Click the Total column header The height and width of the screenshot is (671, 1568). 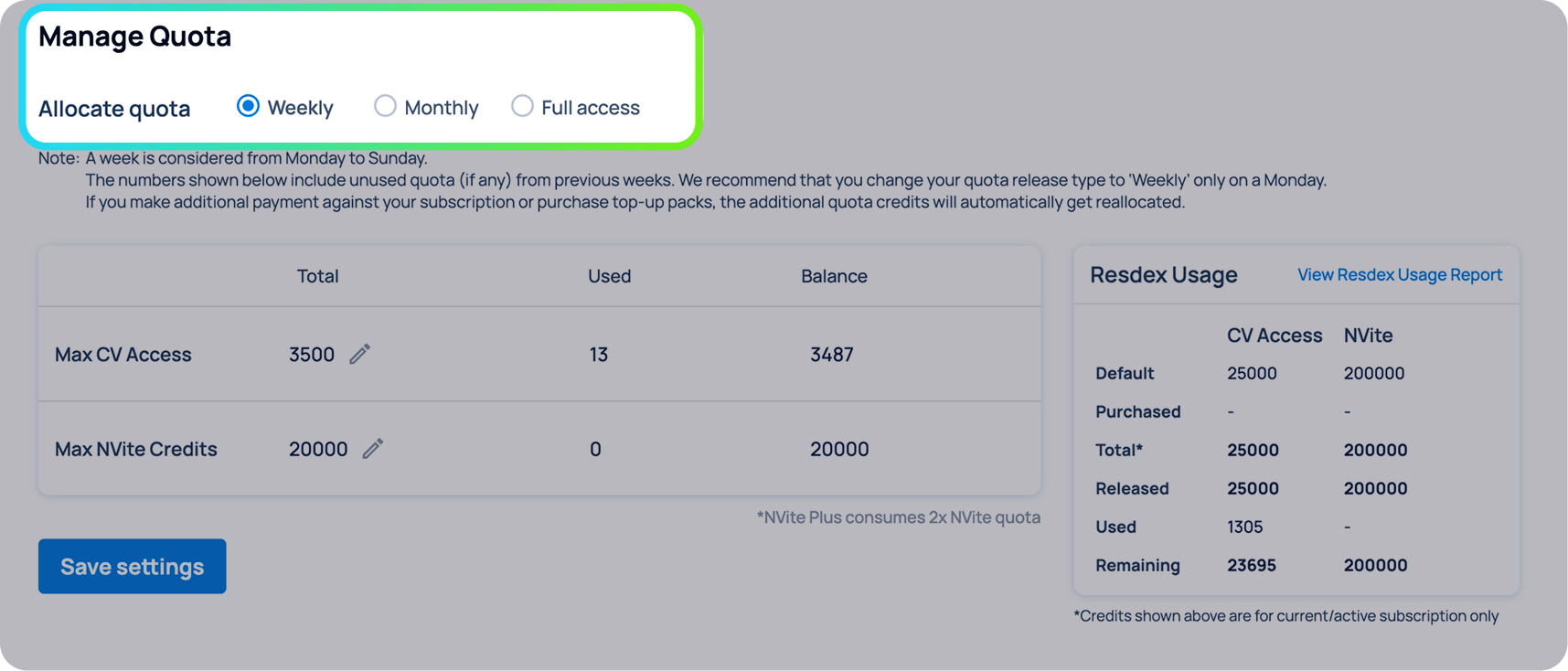(x=318, y=276)
